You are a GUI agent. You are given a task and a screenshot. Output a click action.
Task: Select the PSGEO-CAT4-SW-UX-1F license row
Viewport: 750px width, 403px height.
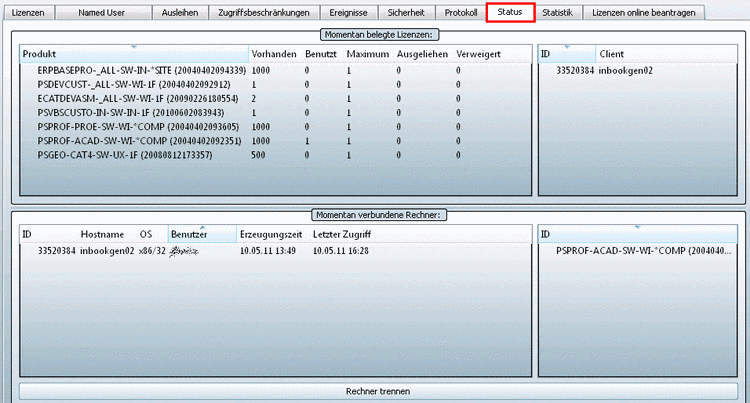(276, 155)
